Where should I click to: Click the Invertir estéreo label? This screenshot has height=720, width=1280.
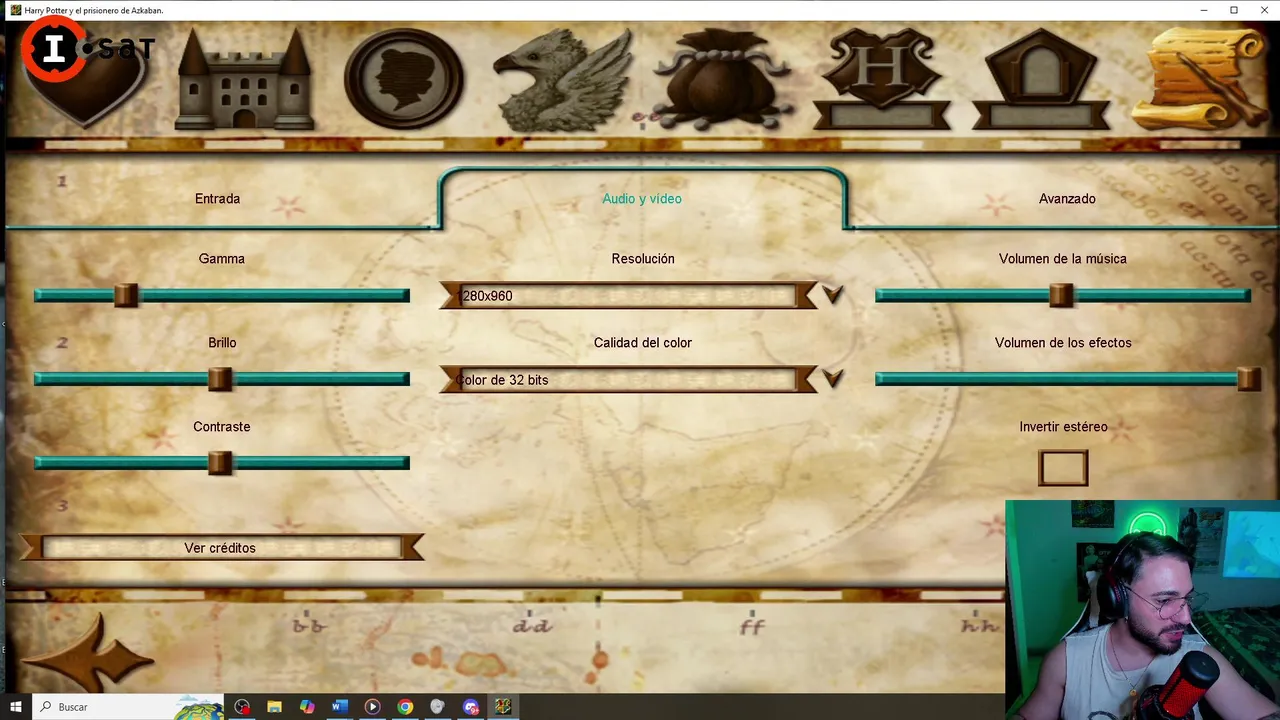(1063, 427)
